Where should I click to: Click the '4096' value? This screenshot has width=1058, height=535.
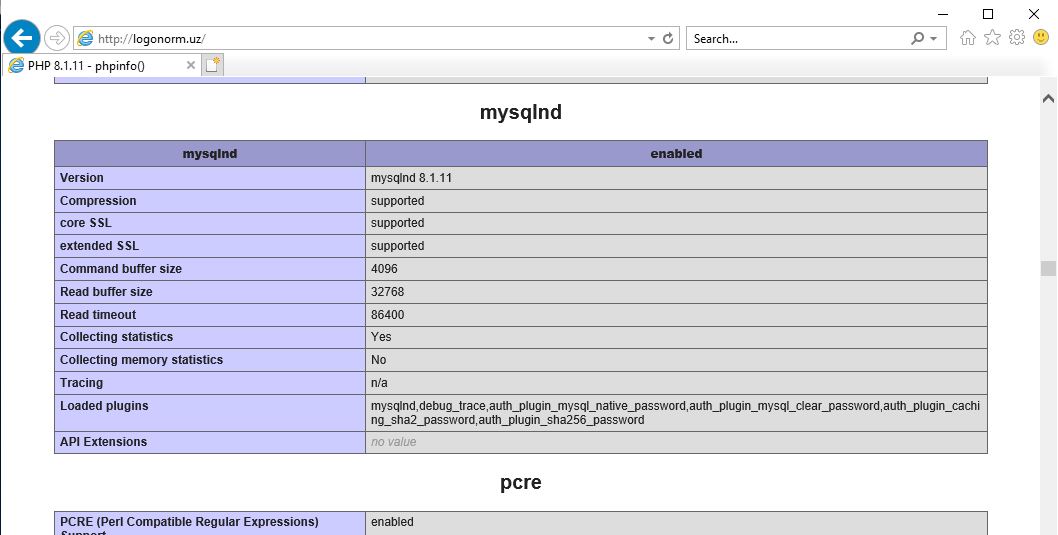[385, 269]
